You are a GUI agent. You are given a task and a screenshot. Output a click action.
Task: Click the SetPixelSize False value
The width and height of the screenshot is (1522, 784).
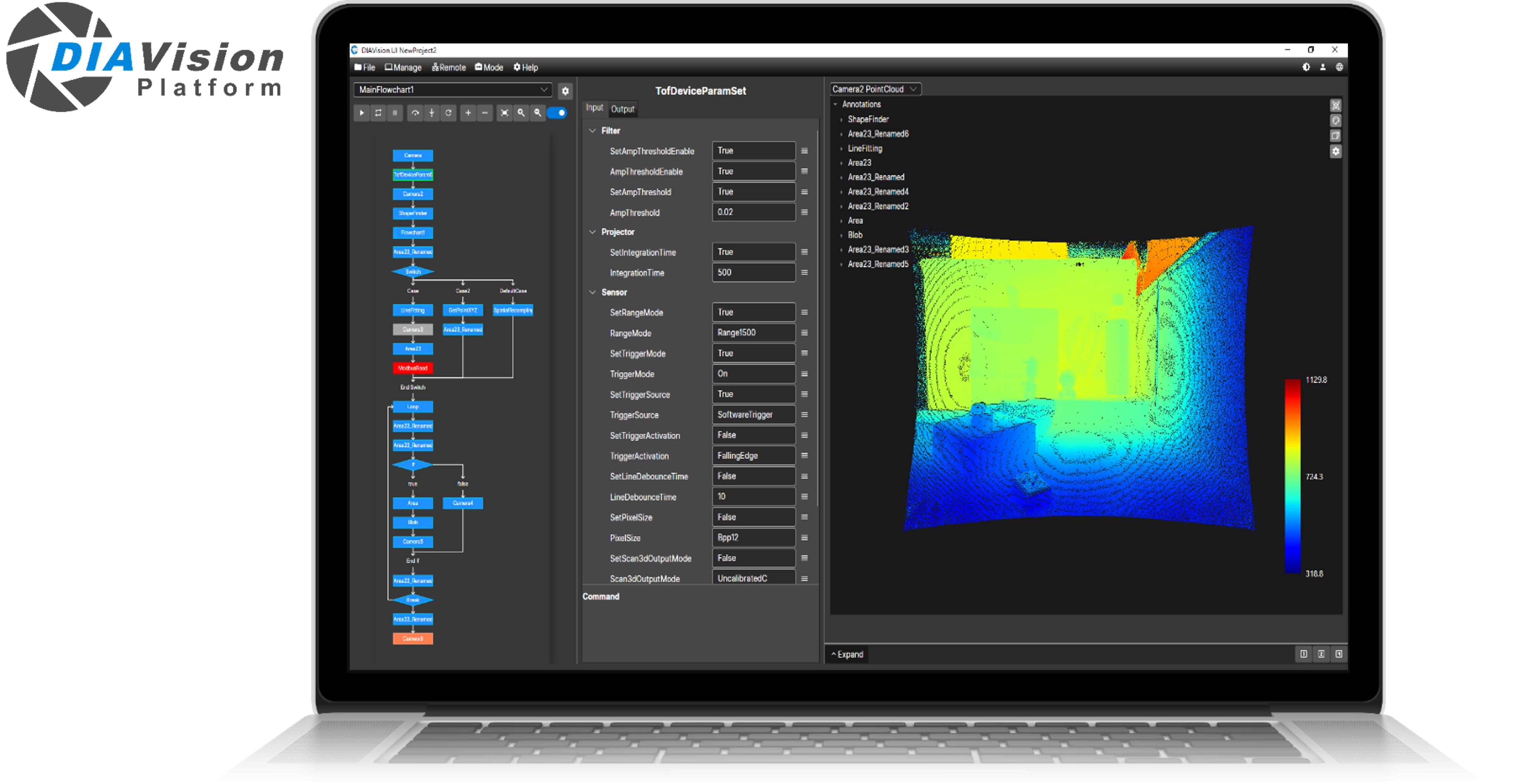coord(753,517)
